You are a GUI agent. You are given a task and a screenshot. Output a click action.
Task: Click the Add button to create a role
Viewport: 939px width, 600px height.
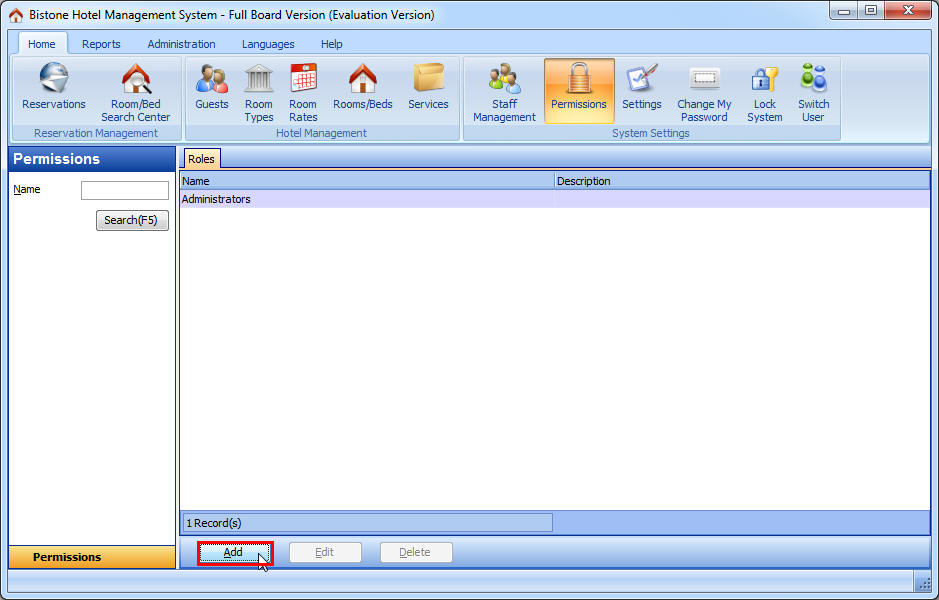click(234, 552)
